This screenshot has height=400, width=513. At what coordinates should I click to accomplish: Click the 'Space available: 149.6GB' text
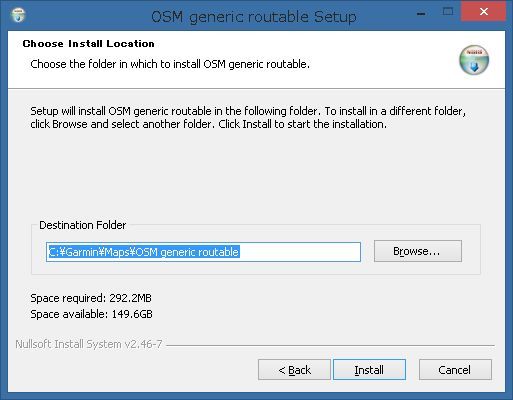(91, 314)
